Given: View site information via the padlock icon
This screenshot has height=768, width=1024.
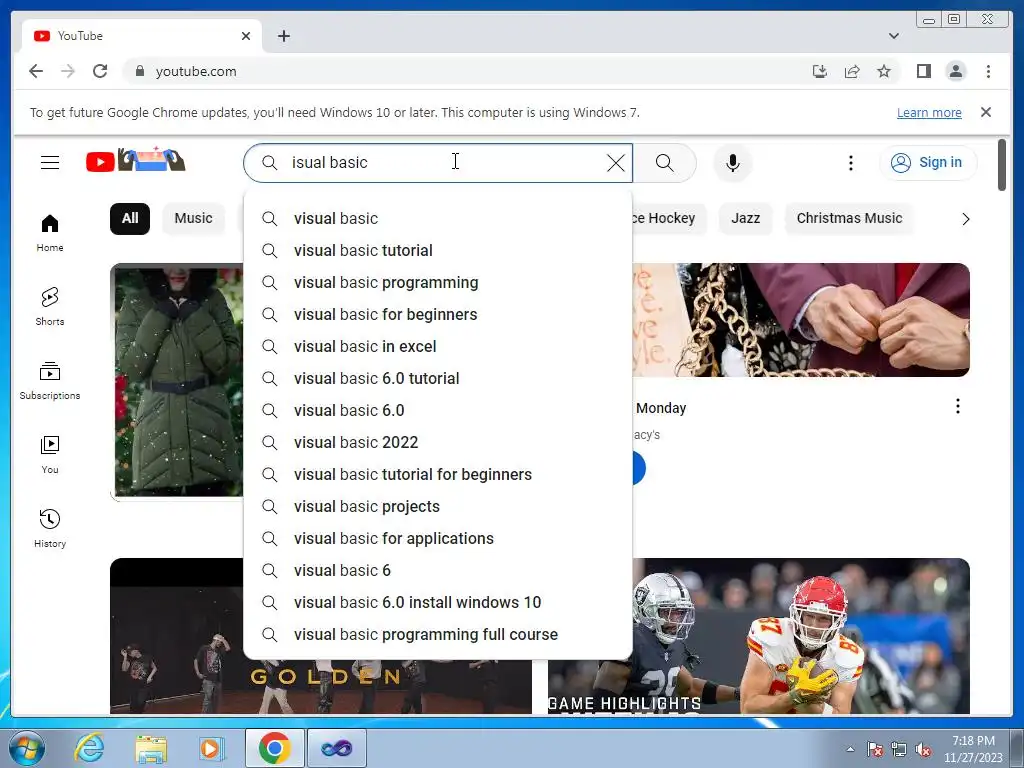Looking at the screenshot, I should [139, 71].
